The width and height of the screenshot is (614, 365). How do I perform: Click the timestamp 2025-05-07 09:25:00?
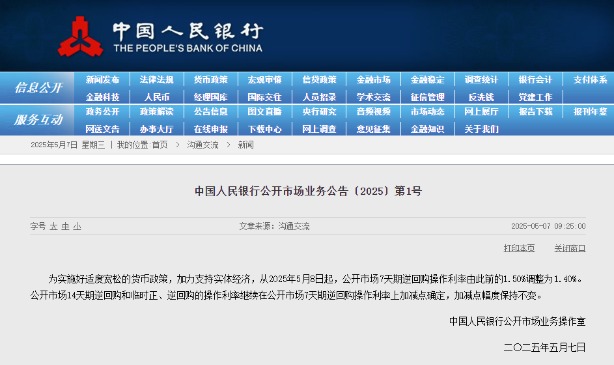[x=548, y=226]
